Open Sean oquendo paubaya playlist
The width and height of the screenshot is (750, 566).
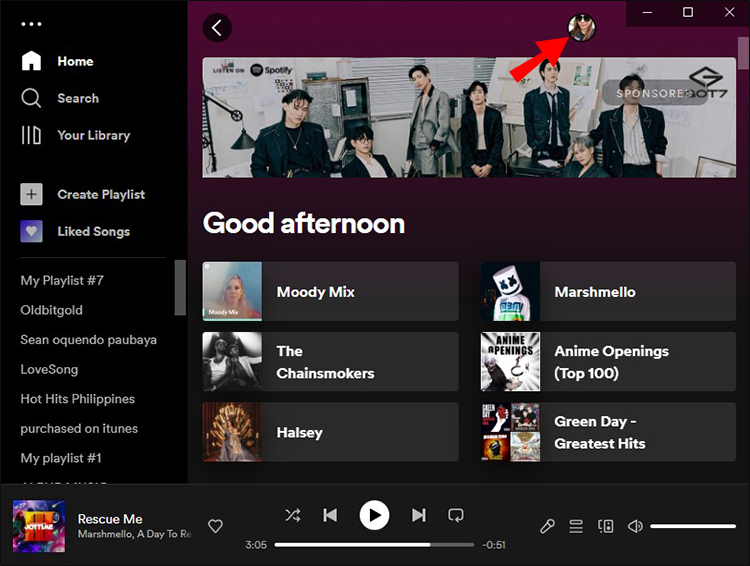[x=88, y=340]
